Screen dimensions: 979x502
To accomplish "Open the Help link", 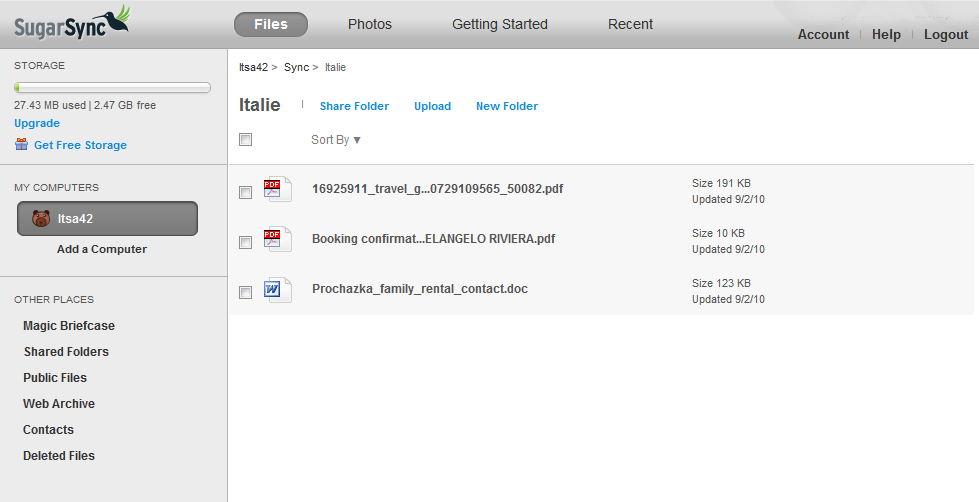I will [x=886, y=34].
